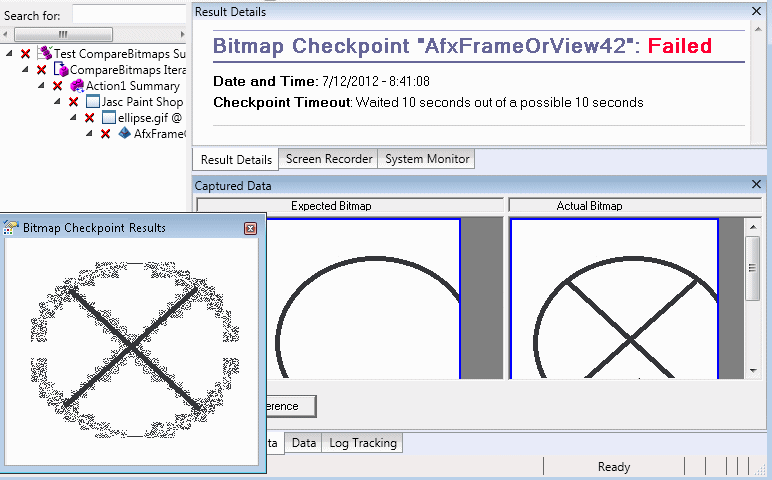This screenshot has height=480, width=772.
Task: Open the Data tab at bottom
Action: click(x=304, y=443)
